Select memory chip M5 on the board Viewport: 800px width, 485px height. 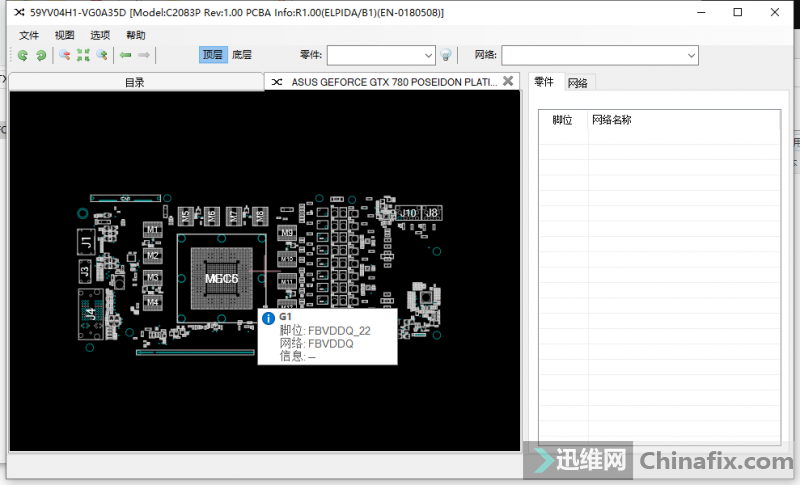click(185, 216)
